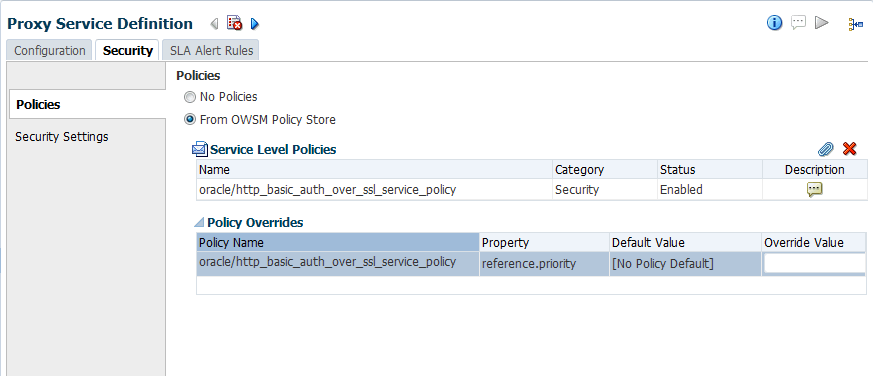Show policy description bubble icon

(x=815, y=190)
